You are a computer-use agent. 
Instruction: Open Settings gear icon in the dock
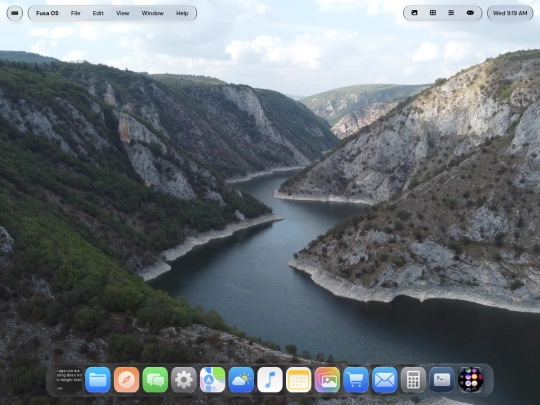(184, 380)
